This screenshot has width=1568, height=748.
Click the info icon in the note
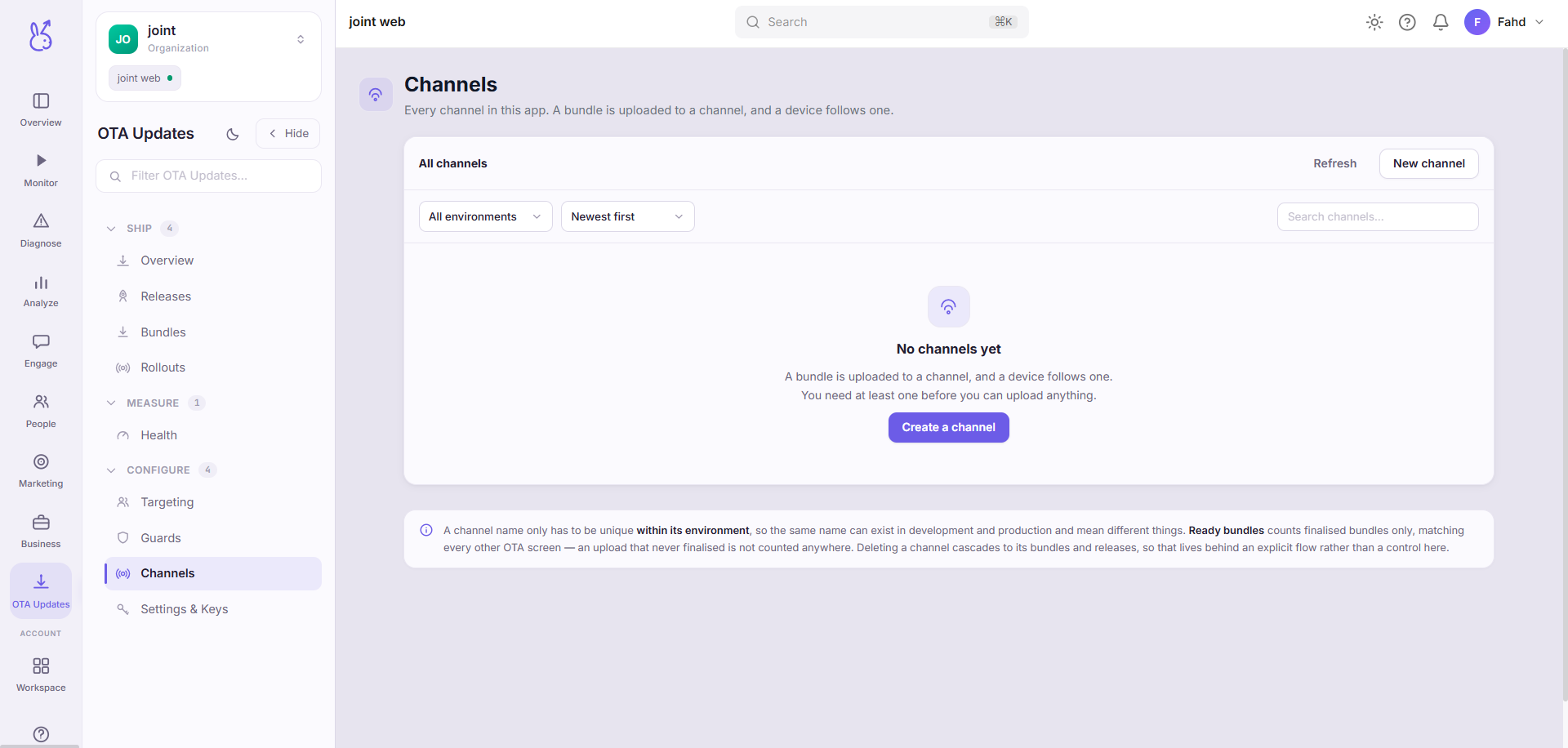[x=426, y=530]
